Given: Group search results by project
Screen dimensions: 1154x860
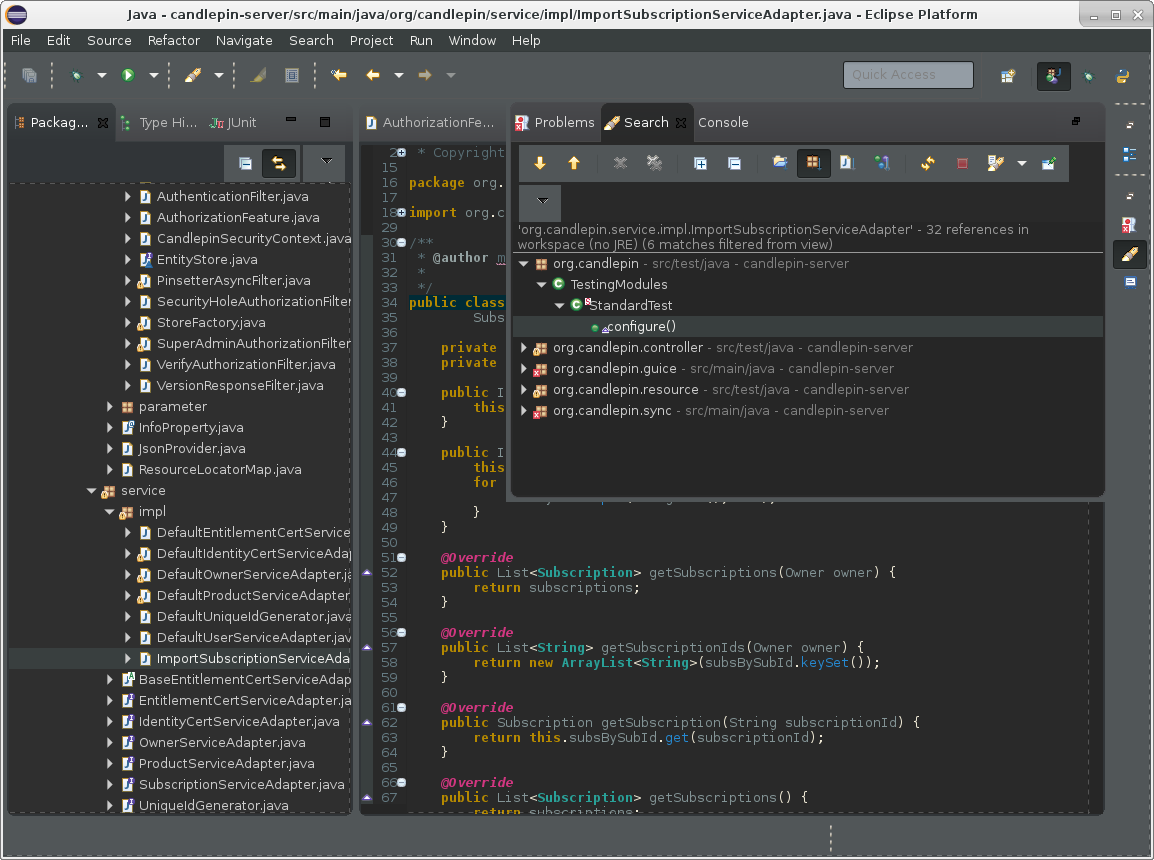Looking at the screenshot, I should [x=780, y=163].
